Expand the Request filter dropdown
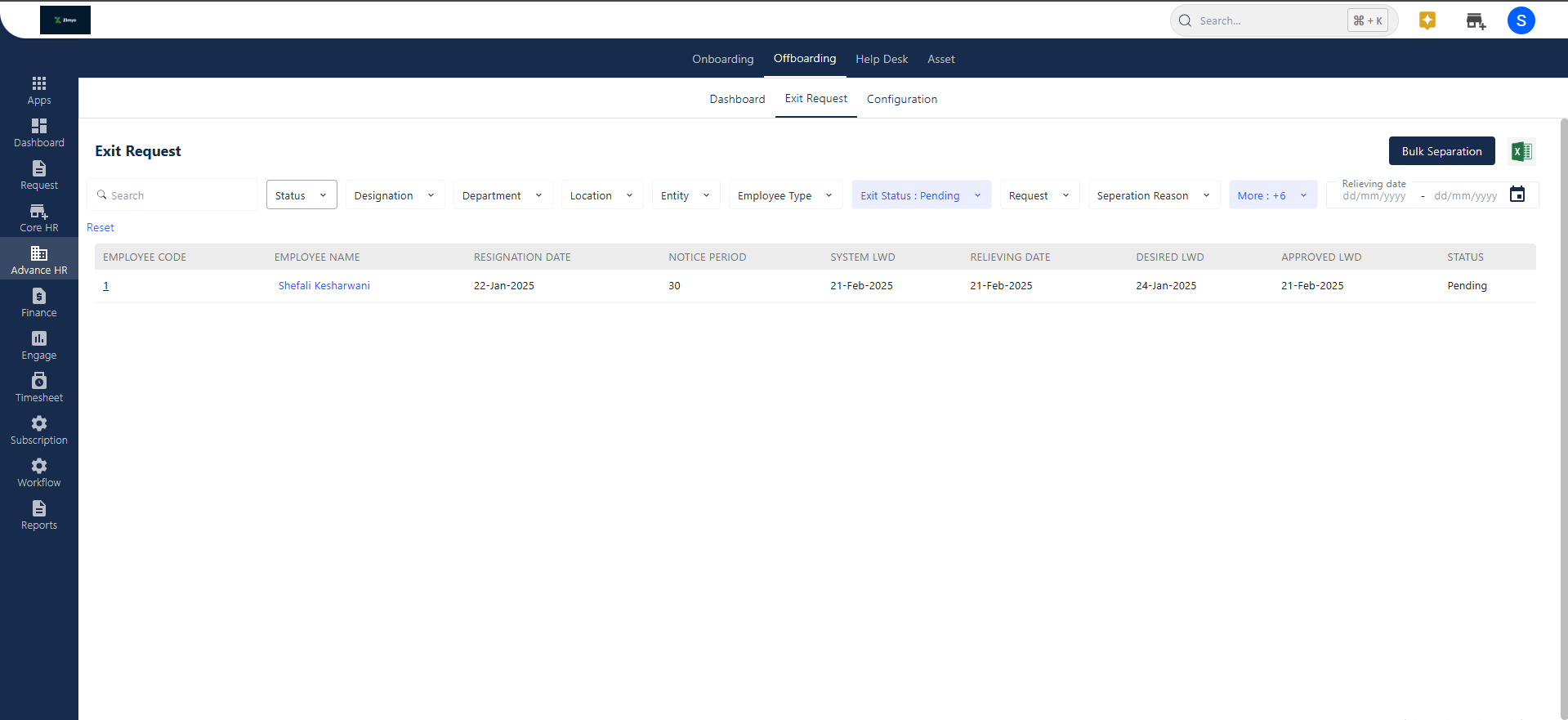1568x720 pixels. click(x=1040, y=195)
